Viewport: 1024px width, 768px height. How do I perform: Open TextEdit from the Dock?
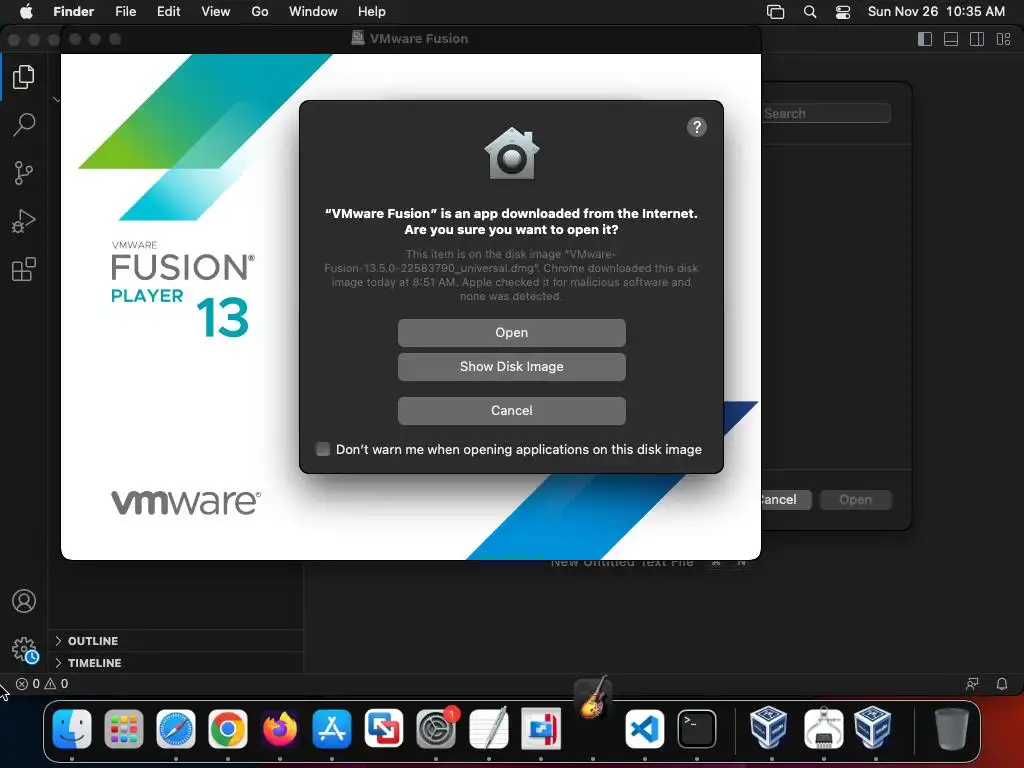coord(488,729)
